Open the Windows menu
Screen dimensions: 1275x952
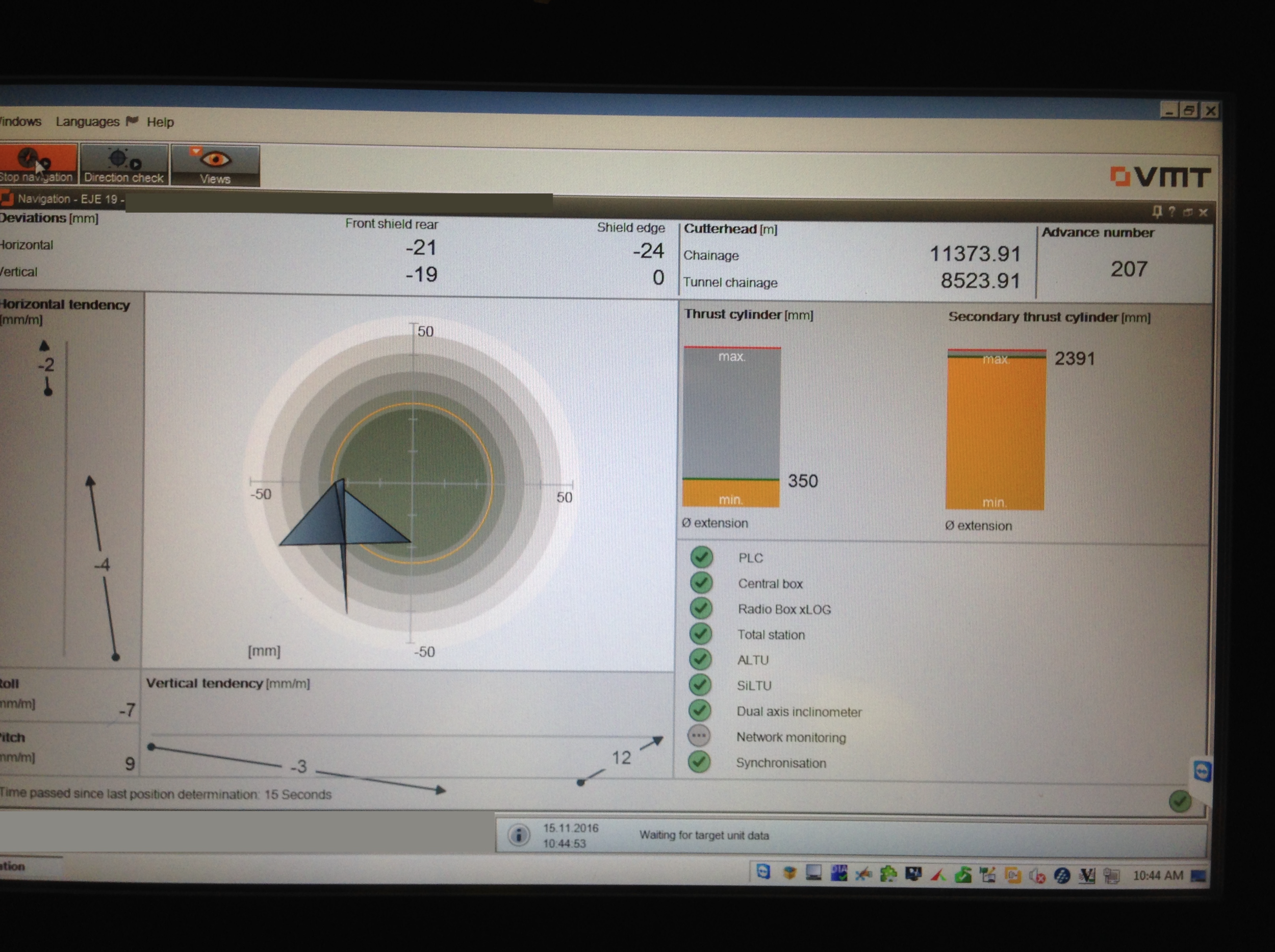pos(20,121)
